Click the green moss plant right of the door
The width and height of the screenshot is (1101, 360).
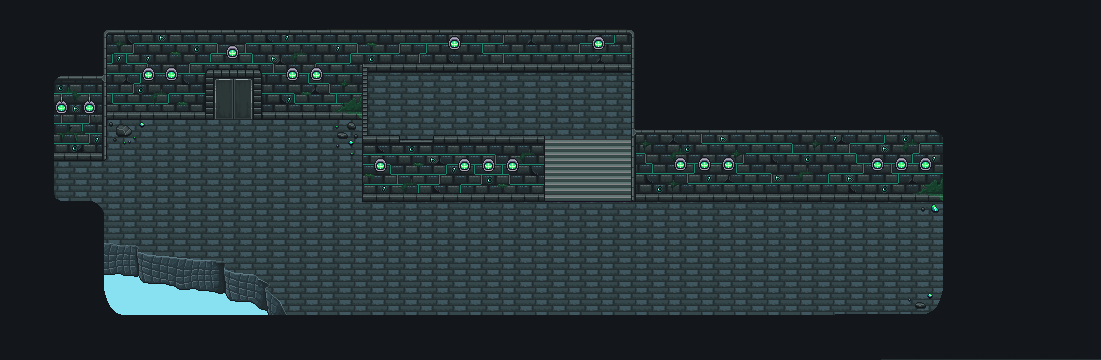click(x=352, y=106)
